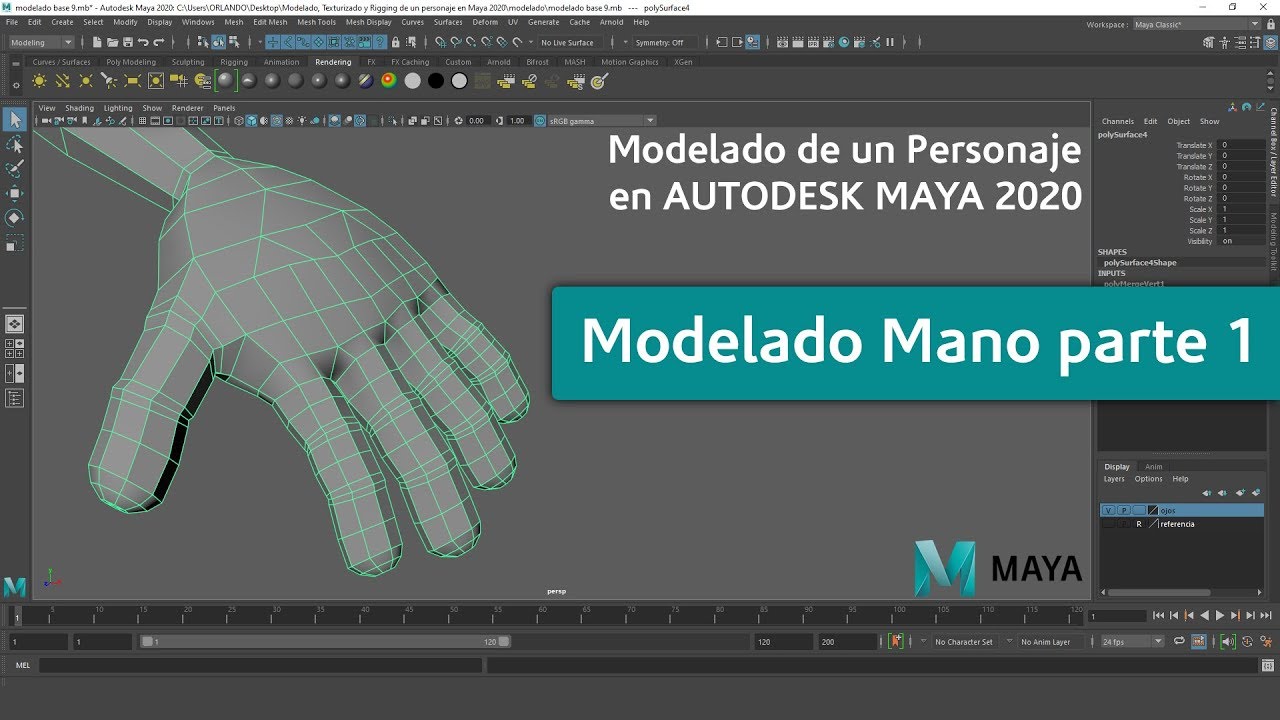Switch to the Sculpting shelf tab
Image resolution: width=1280 pixels, height=720 pixels.
pyautogui.click(x=188, y=62)
